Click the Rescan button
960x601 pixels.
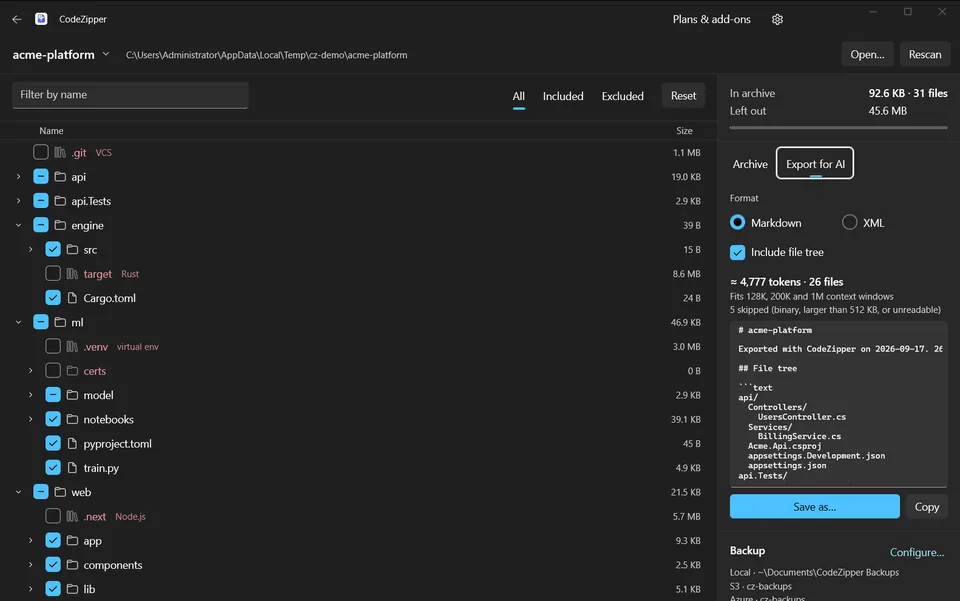(924, 54)
